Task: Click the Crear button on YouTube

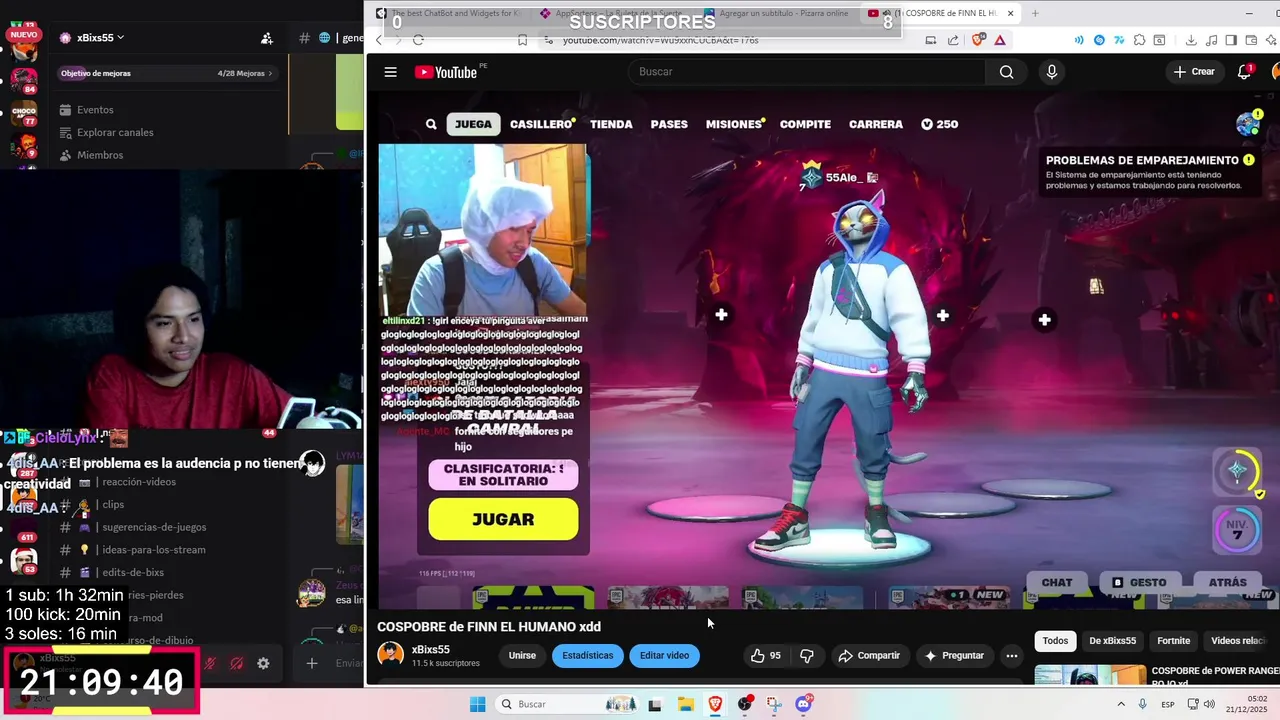Action: click(x=1194, y=72)
